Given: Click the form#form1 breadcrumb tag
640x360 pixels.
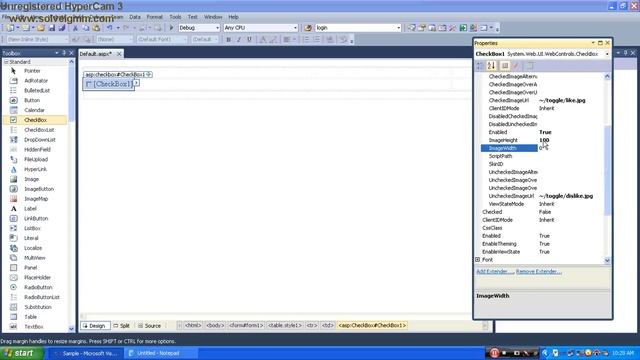Looking at the screenshot, I should (x=246, y=326).
